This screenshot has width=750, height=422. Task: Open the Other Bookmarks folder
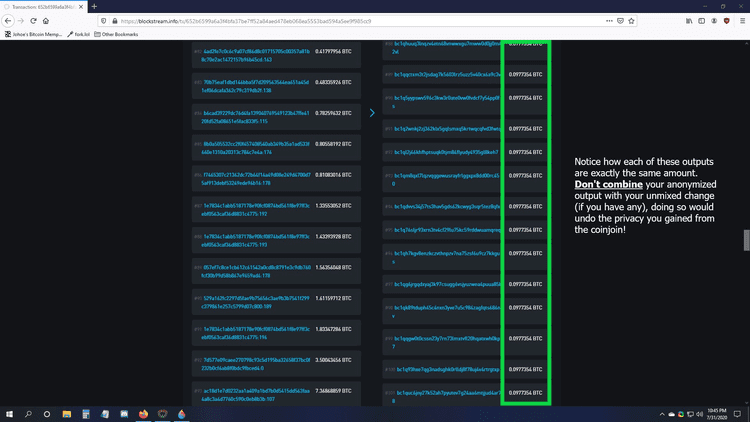(x=116, y=34)
